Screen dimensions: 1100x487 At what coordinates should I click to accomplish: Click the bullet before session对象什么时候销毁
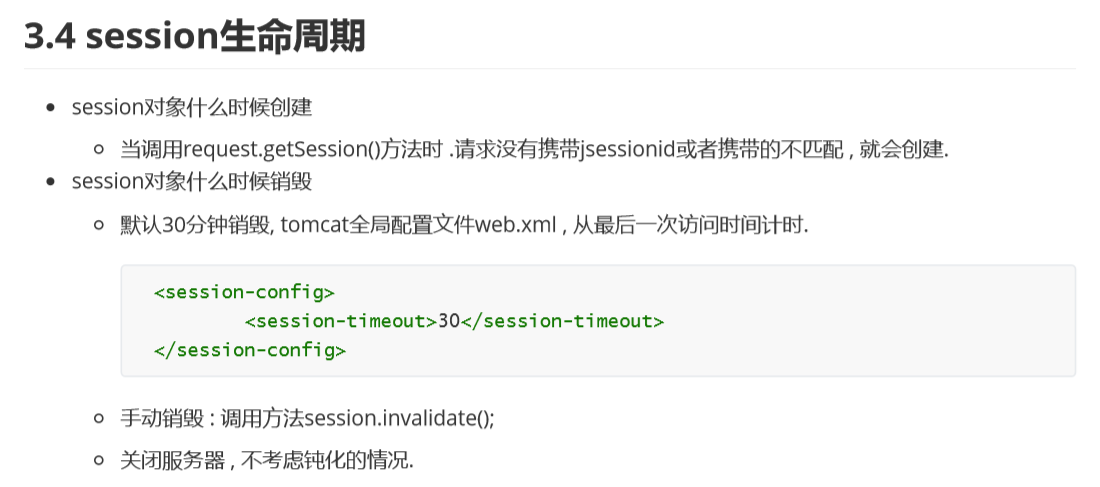tap(50, 182)
